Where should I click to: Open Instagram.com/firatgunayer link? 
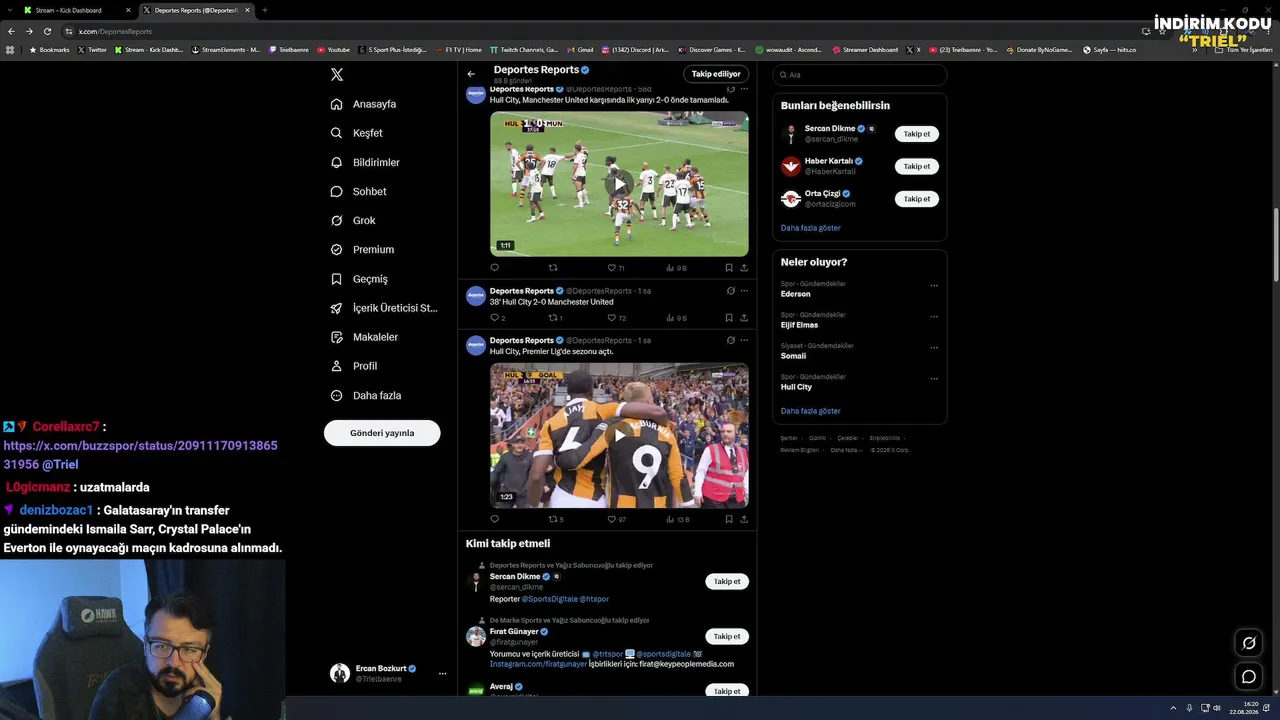point(538,664)
